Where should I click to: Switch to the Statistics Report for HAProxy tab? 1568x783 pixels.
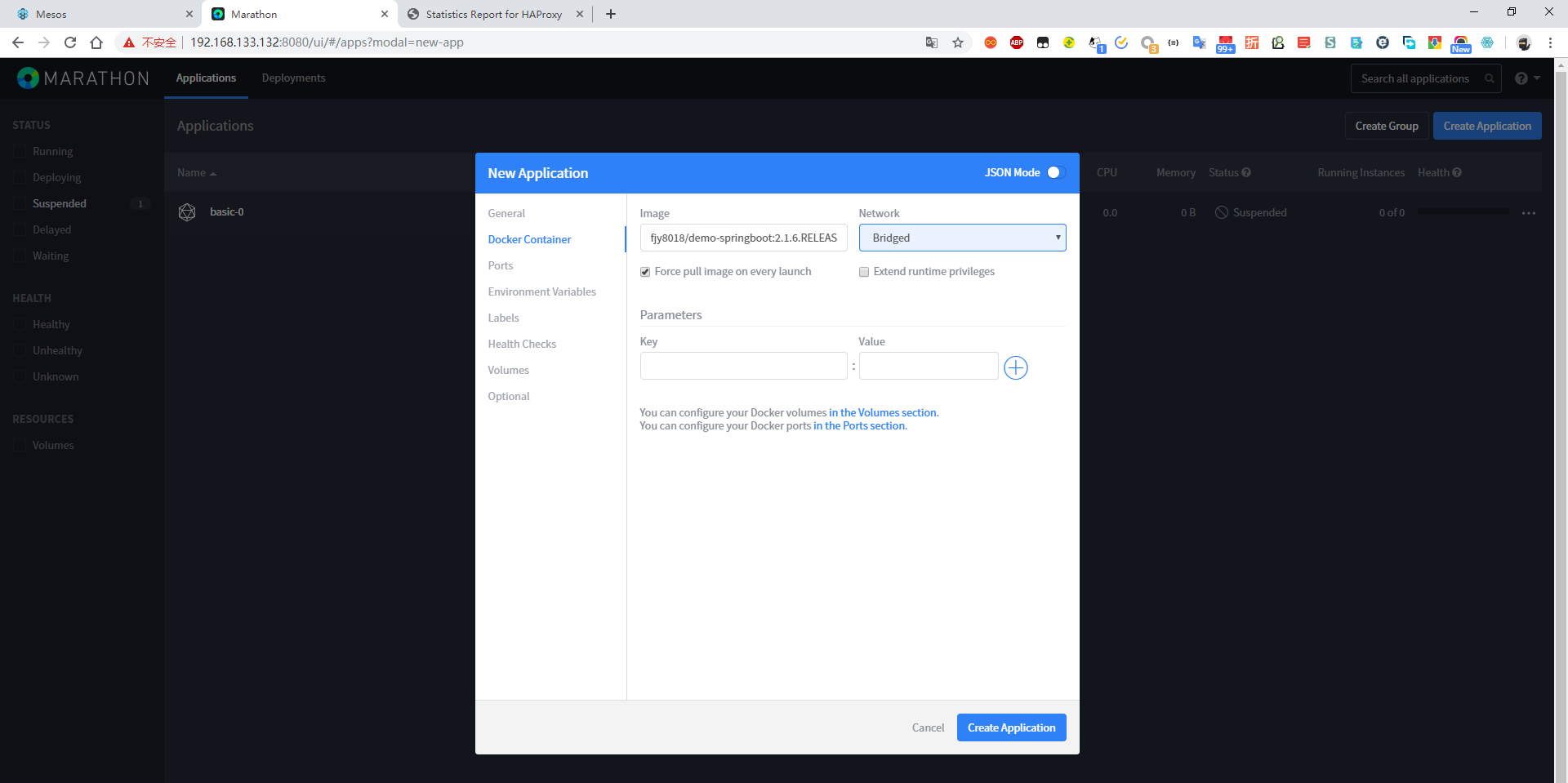click(493, 14)
